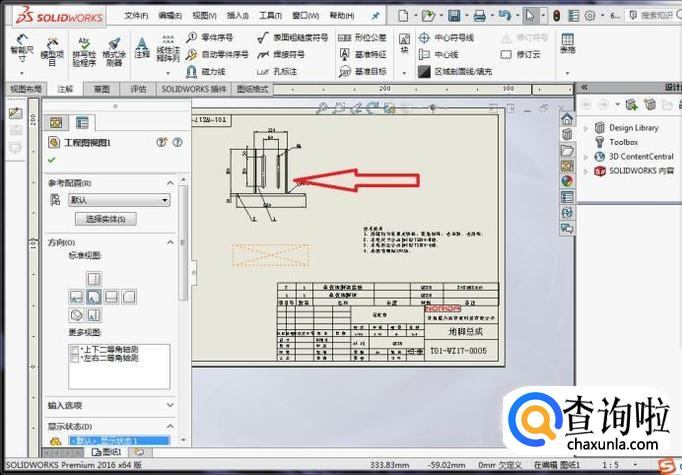Select the 形位公差 geometric tolerance tool

tap(367, 37)
